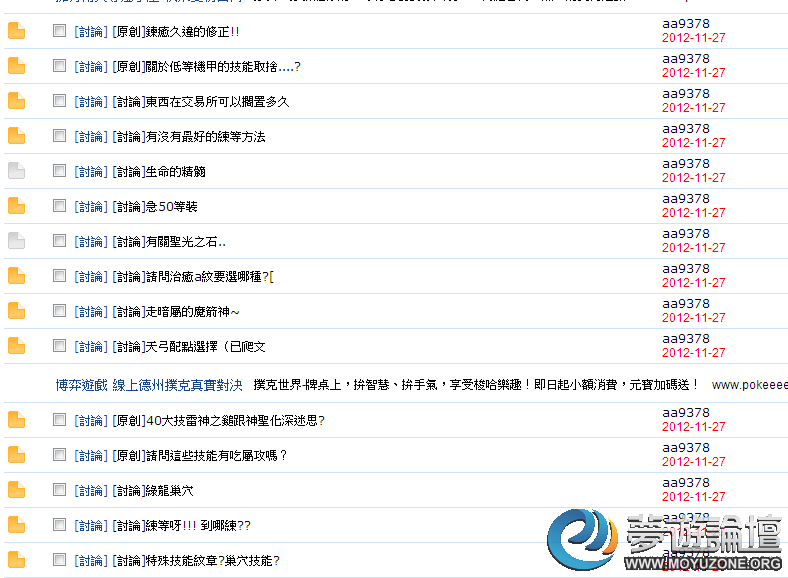Open thread 特殊技能紋章?巢穴技能?
788x578 pixels.
pyautogui.click(x=196, y=560)
